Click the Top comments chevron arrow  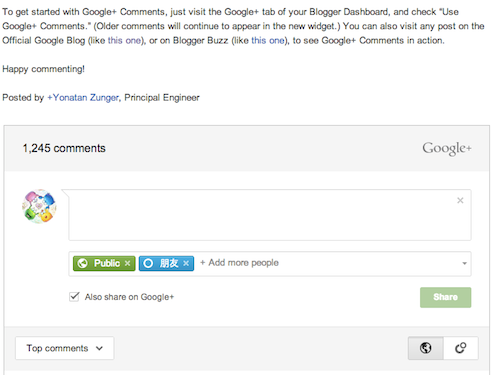[99, 348]
